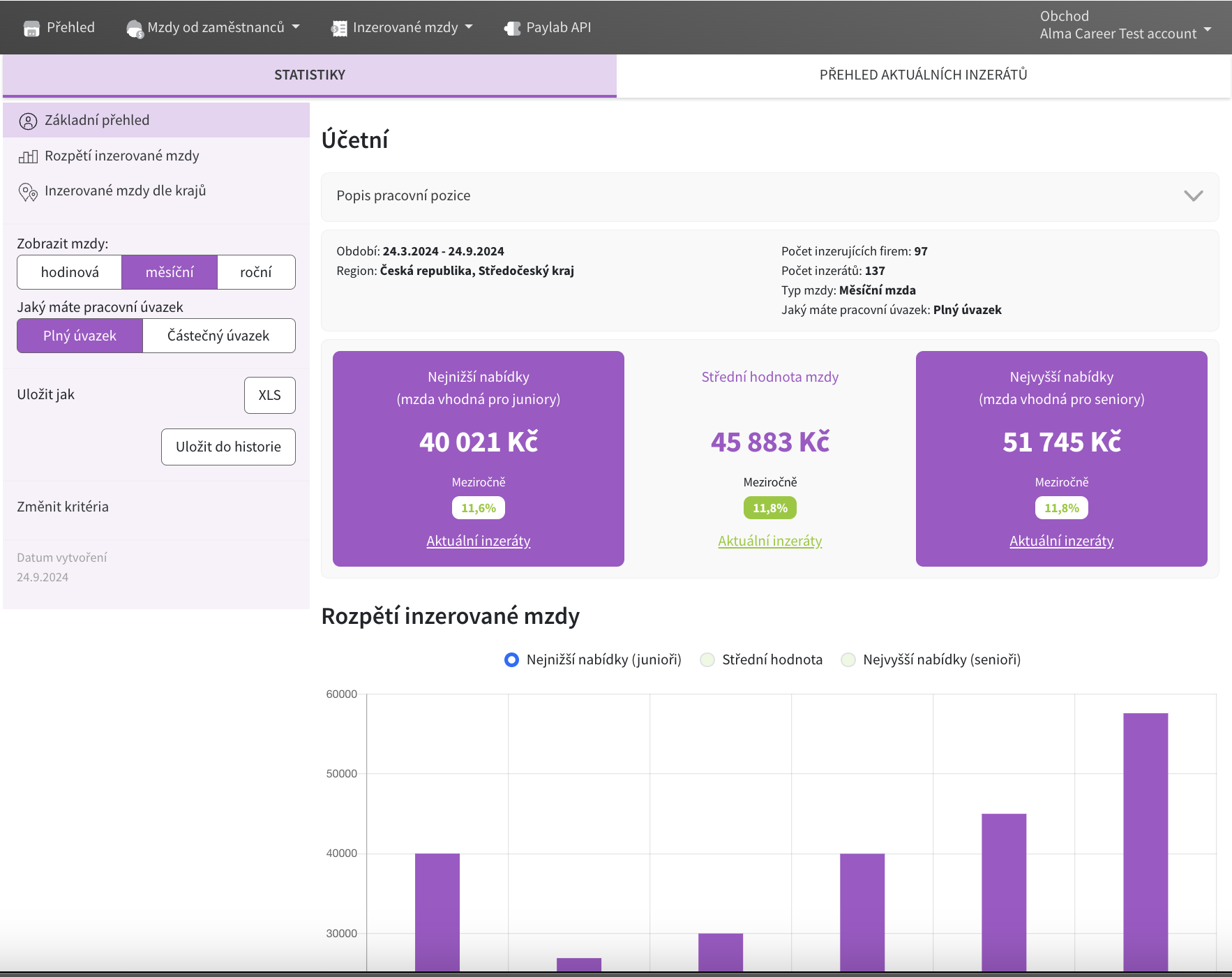Screen dimensions: 1232x977
Task: Click the 40 021 Kč value
Action: pos(479,442)
